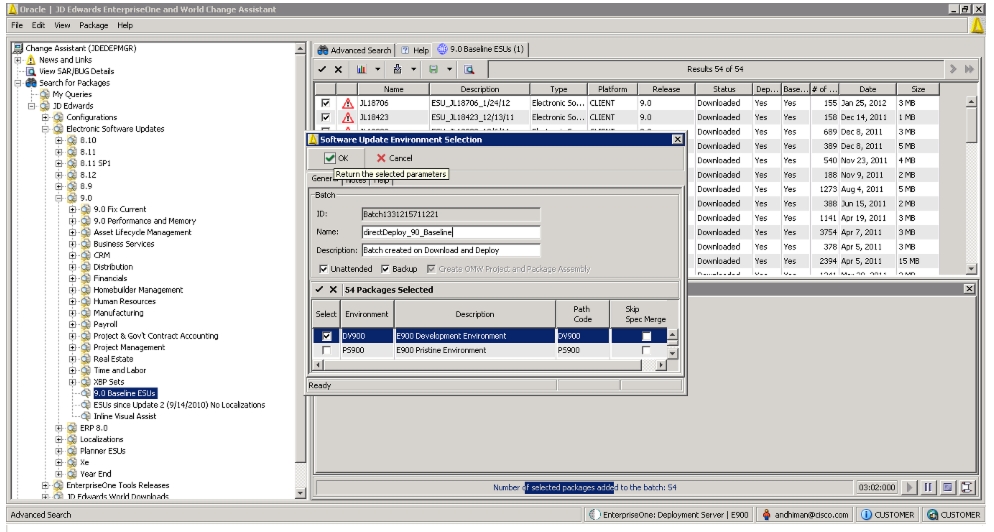Switch to the Advanced Search tab

pos(354,49)
